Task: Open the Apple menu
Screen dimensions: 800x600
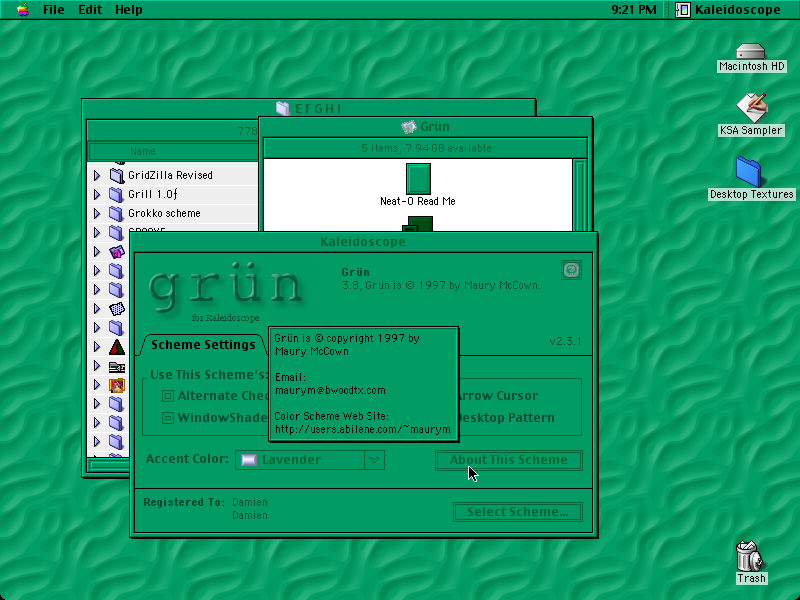Action: click(22, 10)
